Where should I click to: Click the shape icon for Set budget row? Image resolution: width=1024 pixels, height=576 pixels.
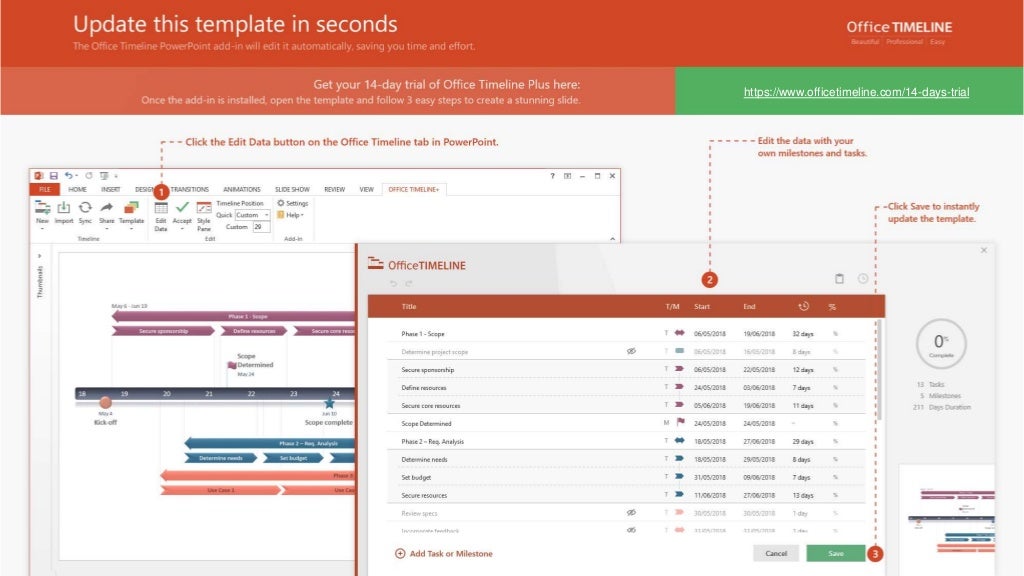click(679, 477)
